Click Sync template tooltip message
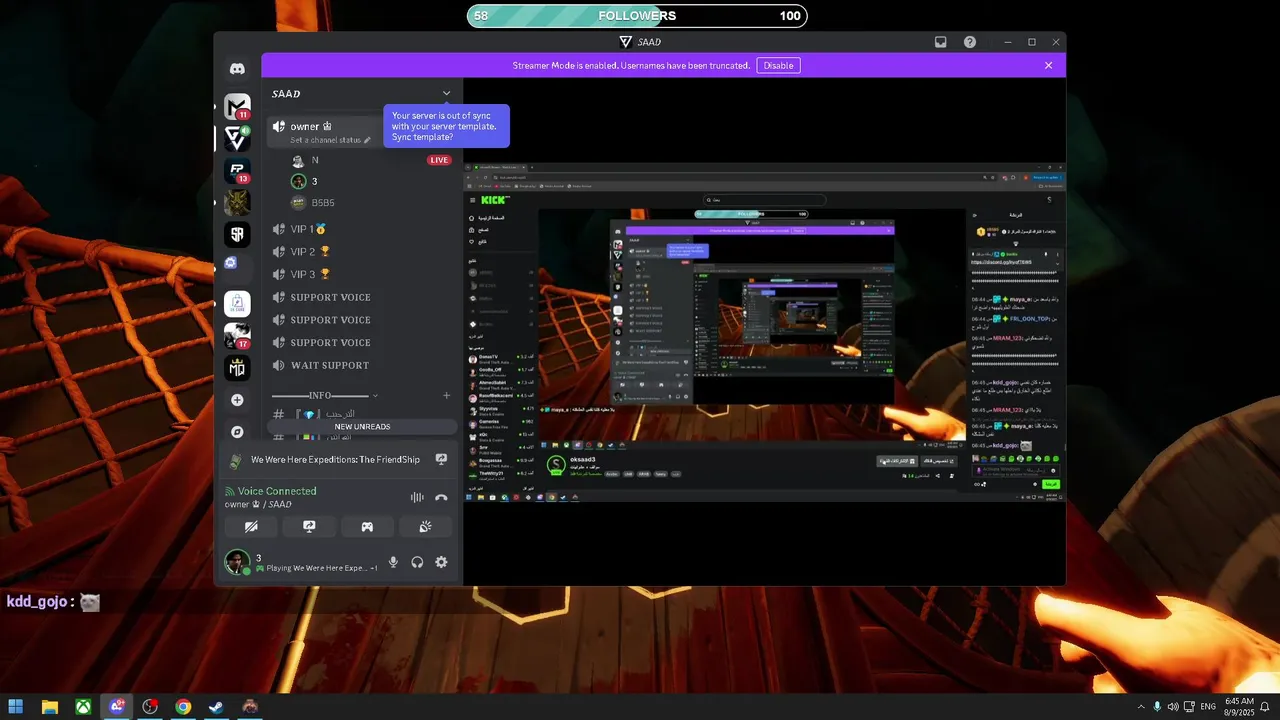Viewport: 1280px width, 720px height. 446,126
